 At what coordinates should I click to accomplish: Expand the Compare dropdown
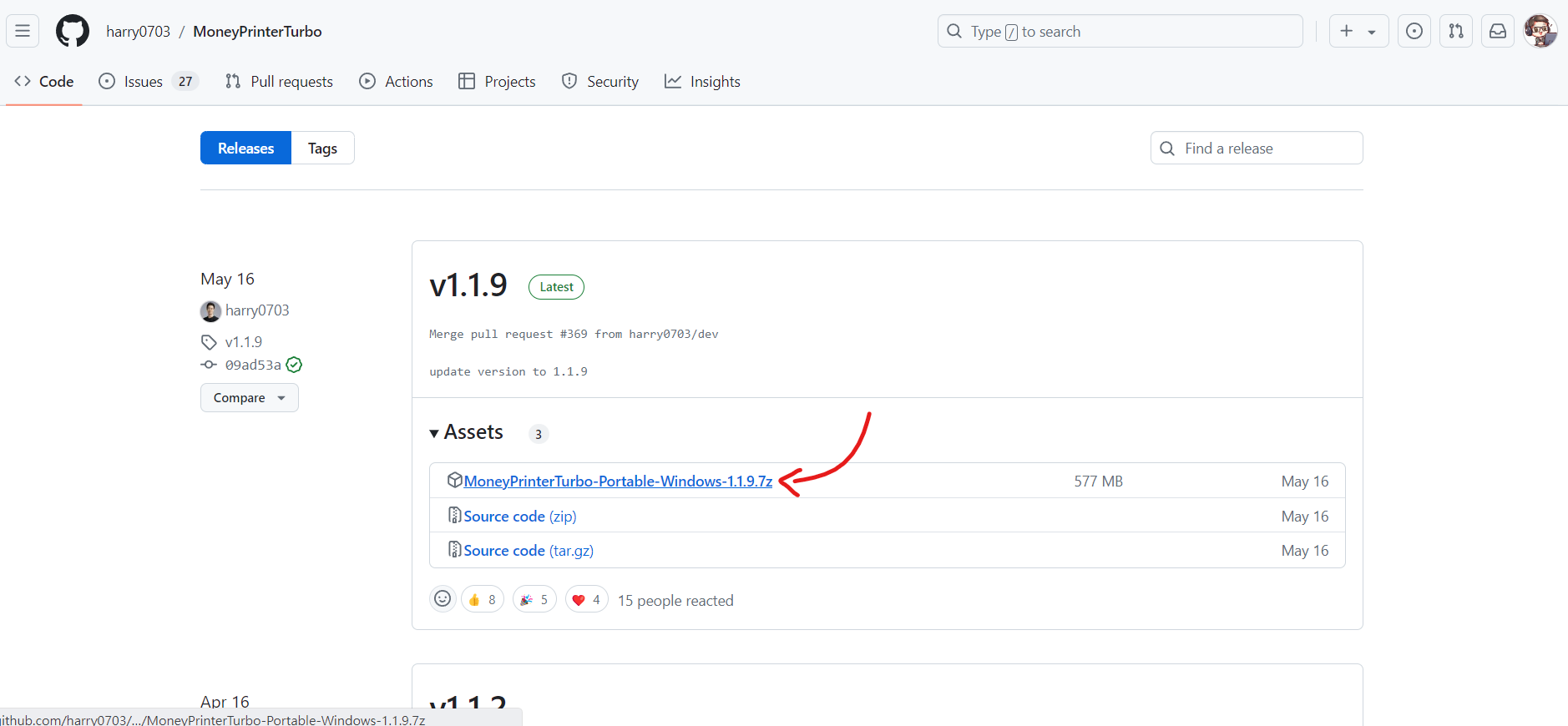(249, 397)
